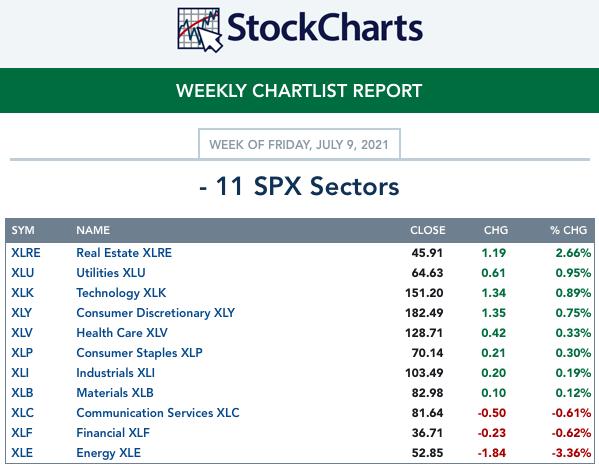
Task: Select the XLU symbol link
Action: (23, 273)
